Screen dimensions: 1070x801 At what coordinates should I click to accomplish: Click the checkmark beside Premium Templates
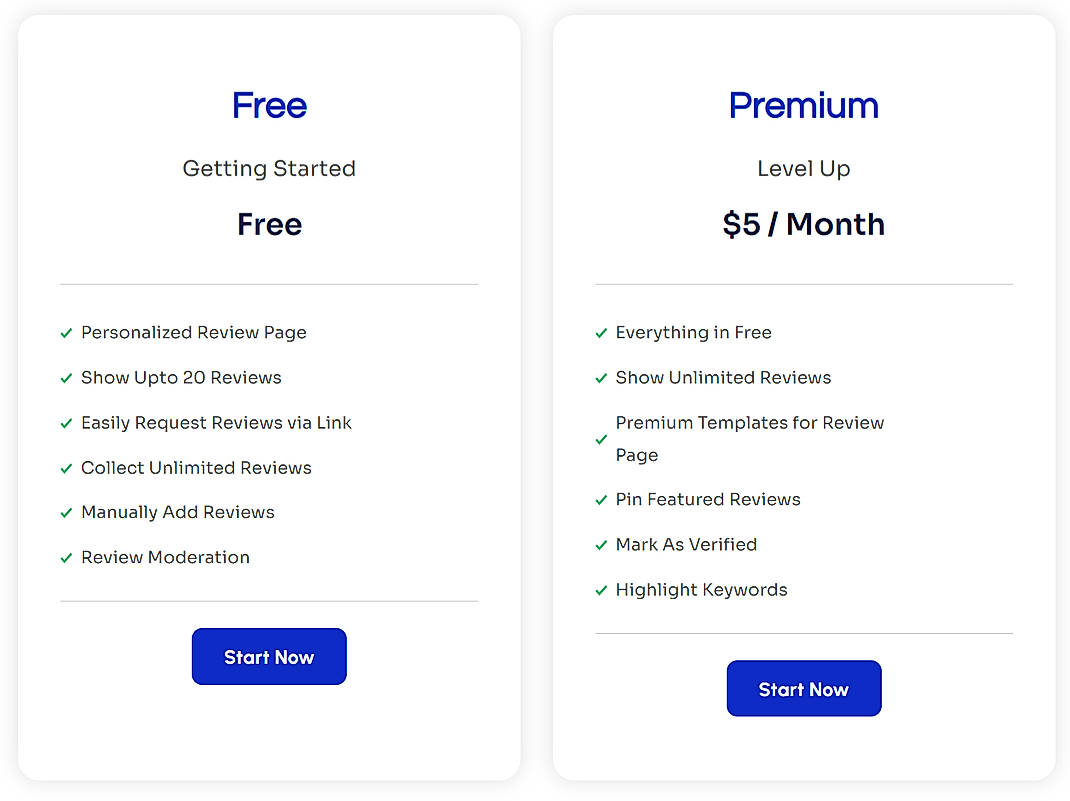(x=601, y=439)
